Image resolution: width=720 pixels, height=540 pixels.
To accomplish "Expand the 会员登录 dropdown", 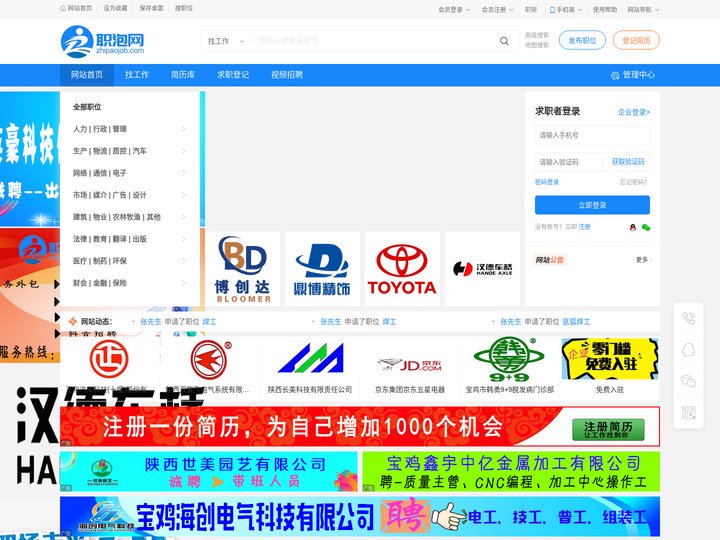I will (x=454, y=9).
